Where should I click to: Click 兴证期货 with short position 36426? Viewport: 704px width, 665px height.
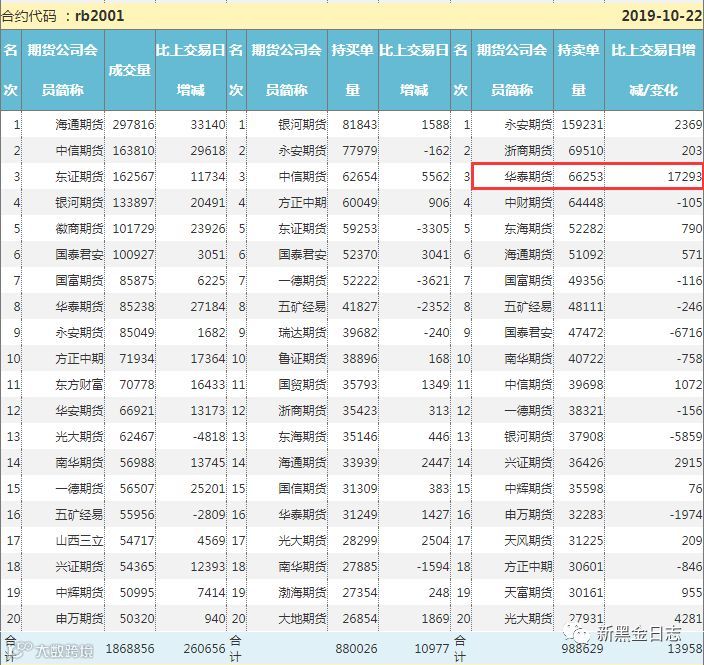(528, 462)
